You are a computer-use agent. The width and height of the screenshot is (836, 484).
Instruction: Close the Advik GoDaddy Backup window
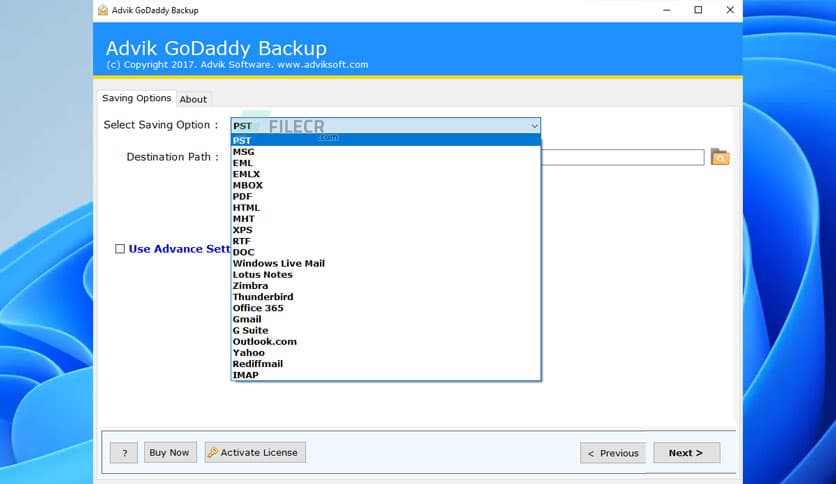coord(730,10)
